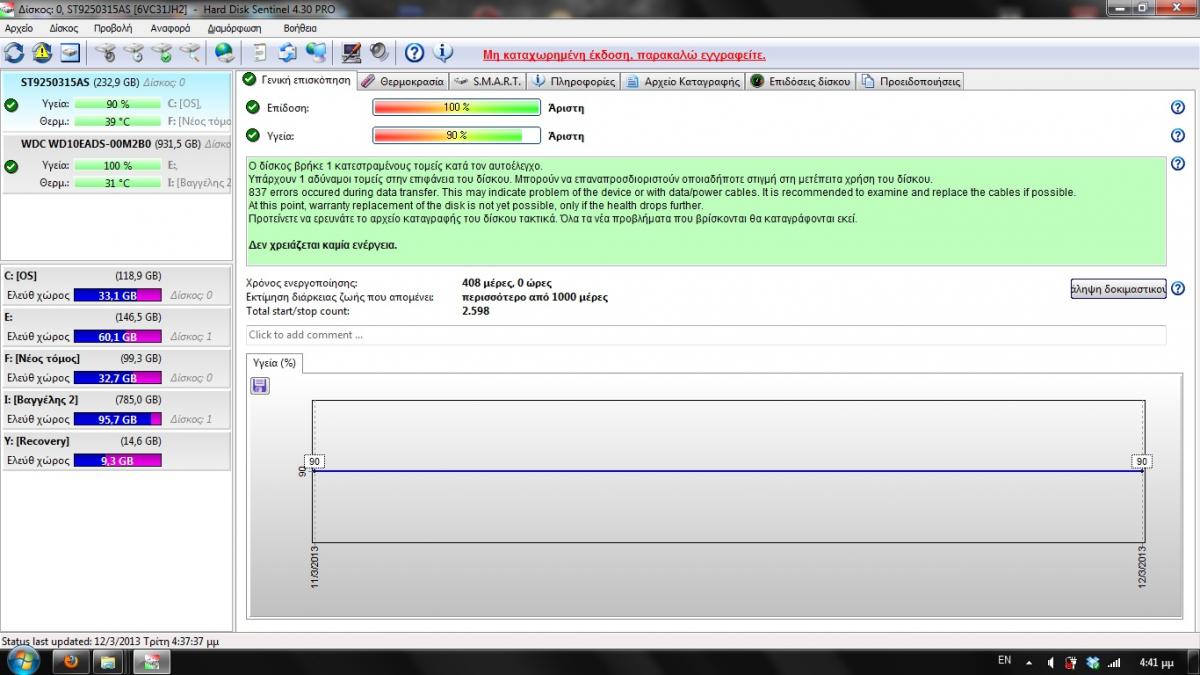This screenshot has width=1200, height=675.
Task: Click the refresh arrows toolbar icon
Action: coord(14,52)
